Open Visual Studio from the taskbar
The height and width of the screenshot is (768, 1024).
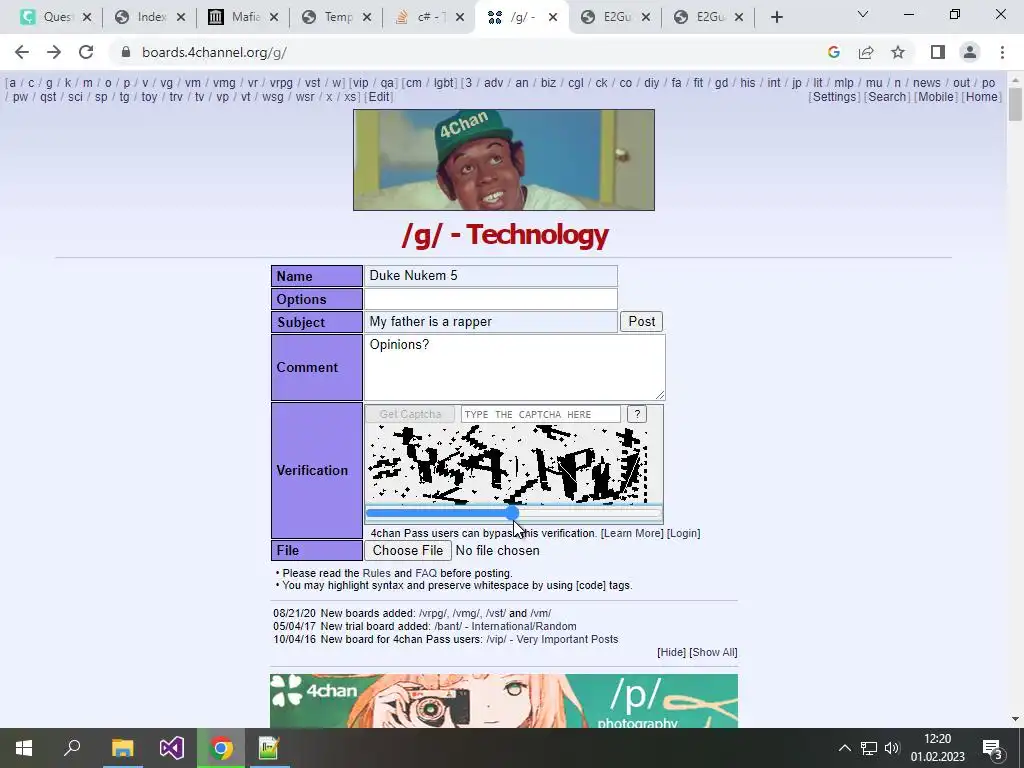[x=172, y=748]
